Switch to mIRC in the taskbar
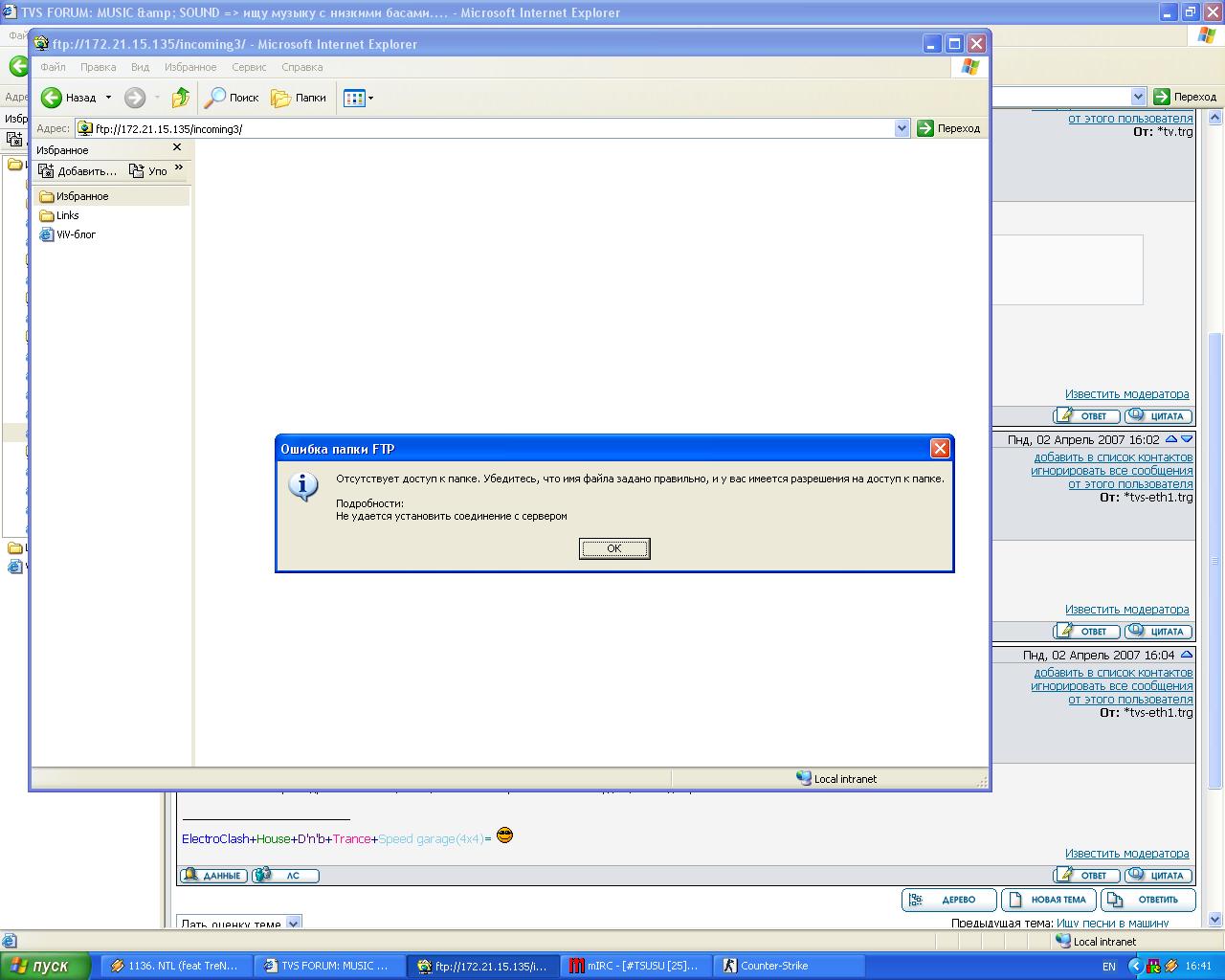Image resolution: width=1225 pixels, height=980 pixels. [x=635, y=966]
